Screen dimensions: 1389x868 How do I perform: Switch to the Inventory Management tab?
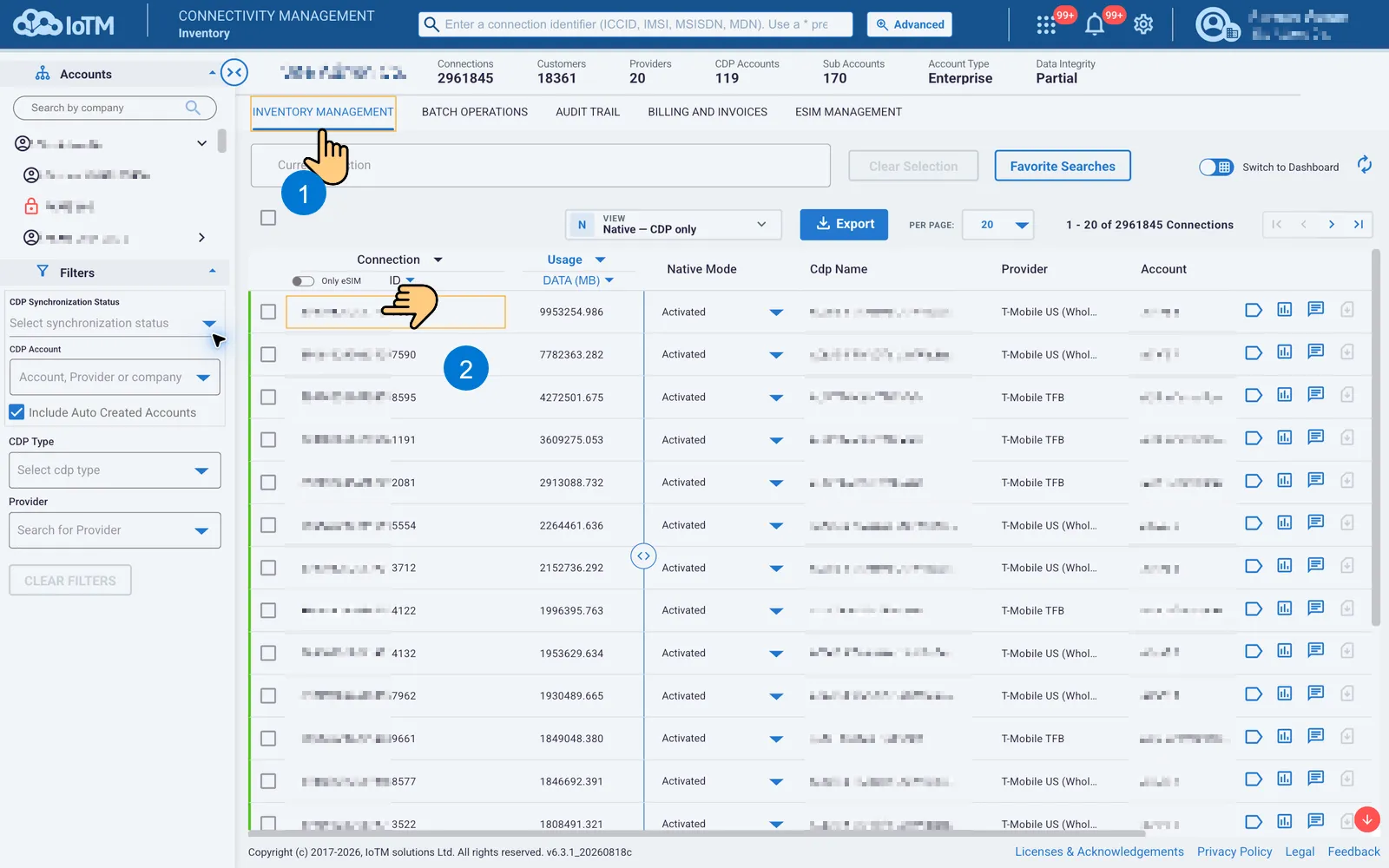[x=323, y=112]
